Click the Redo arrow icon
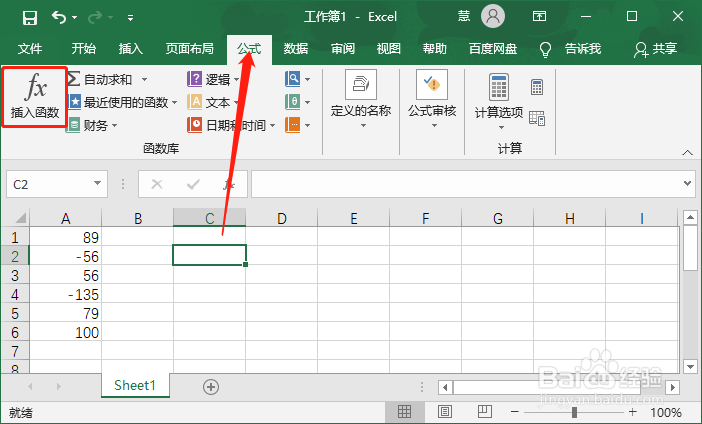This screenshot has width=702, height=424. tap(95, 17)
